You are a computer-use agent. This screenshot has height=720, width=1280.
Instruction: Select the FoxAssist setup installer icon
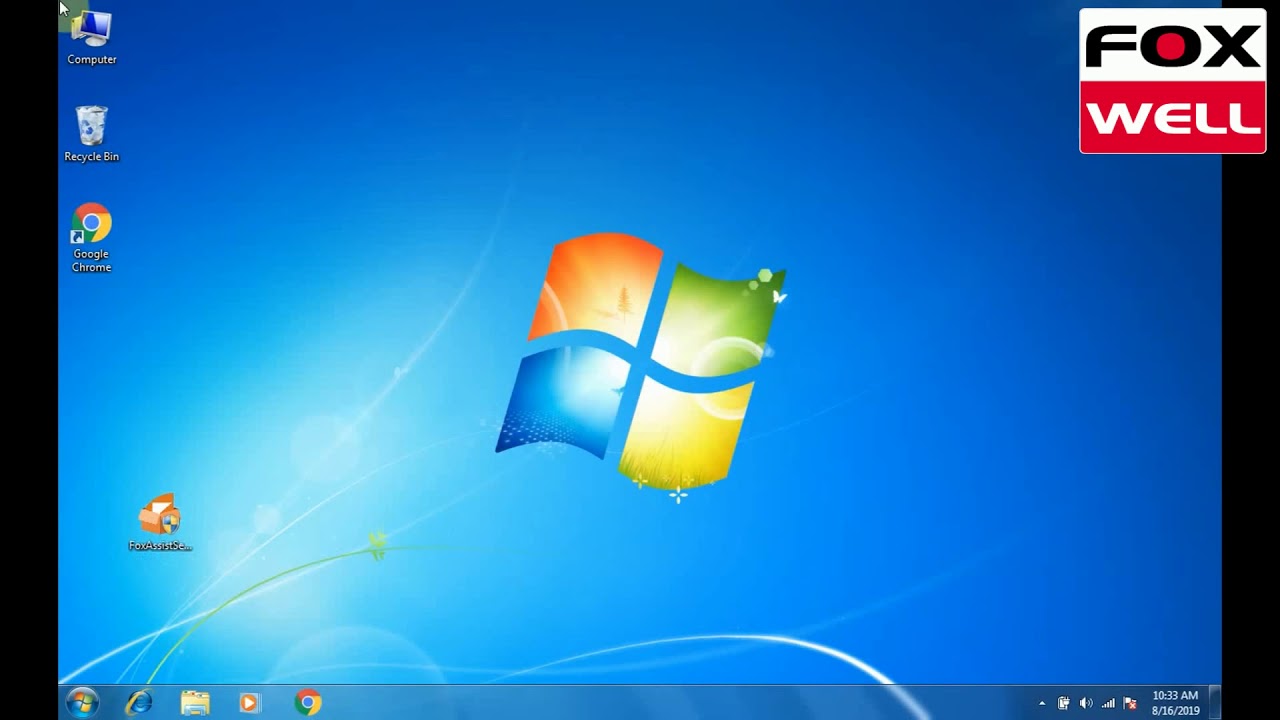click(160, 522)
